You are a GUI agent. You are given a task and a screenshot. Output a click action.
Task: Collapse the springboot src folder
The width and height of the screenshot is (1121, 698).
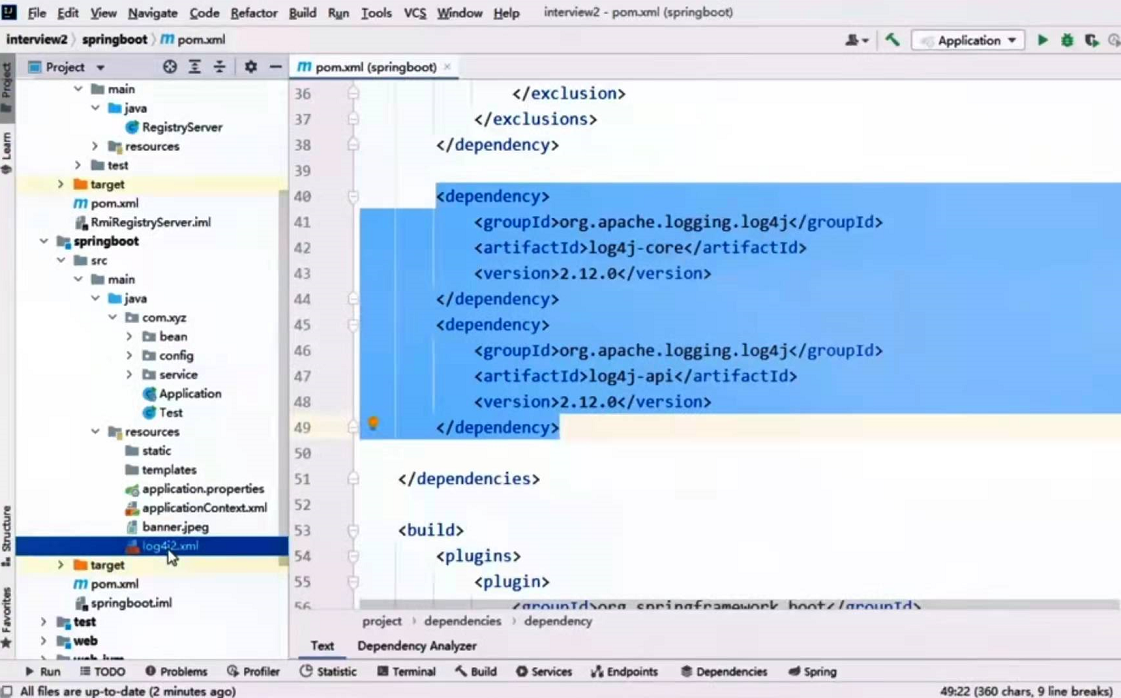pyautogui.click(x=61, y=260)
